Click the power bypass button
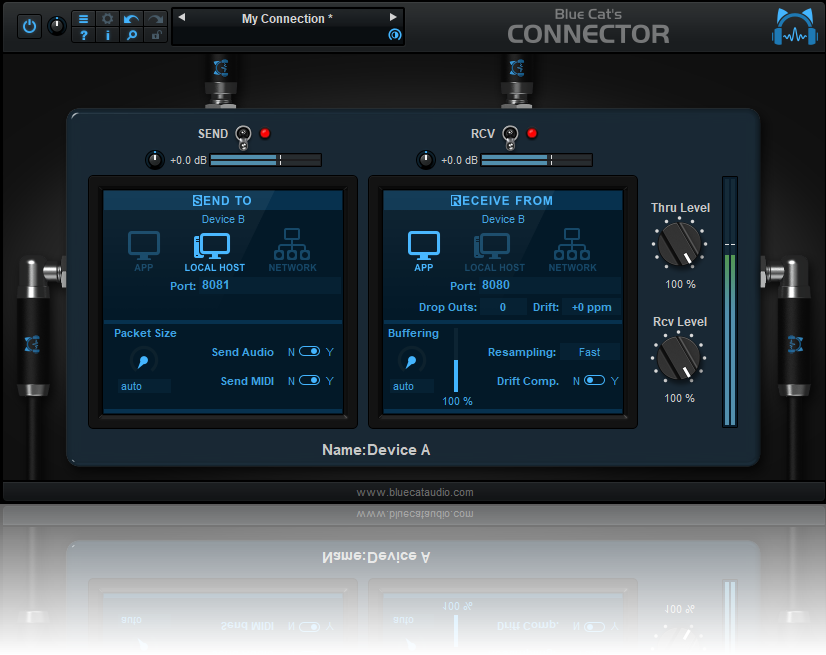The height and width of the screenshot is (655, 826). [29, 26]
